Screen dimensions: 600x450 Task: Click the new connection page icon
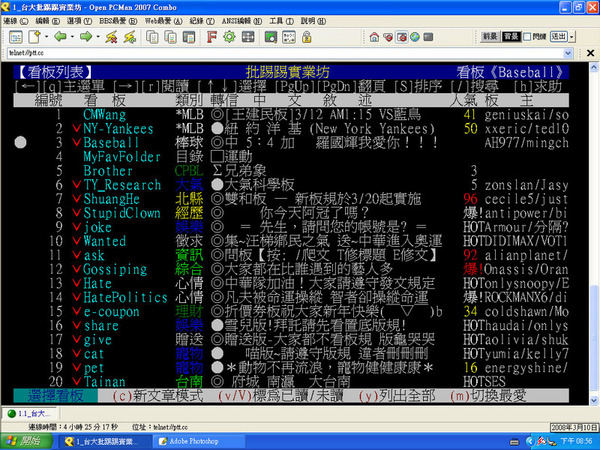tap(34, 37)
